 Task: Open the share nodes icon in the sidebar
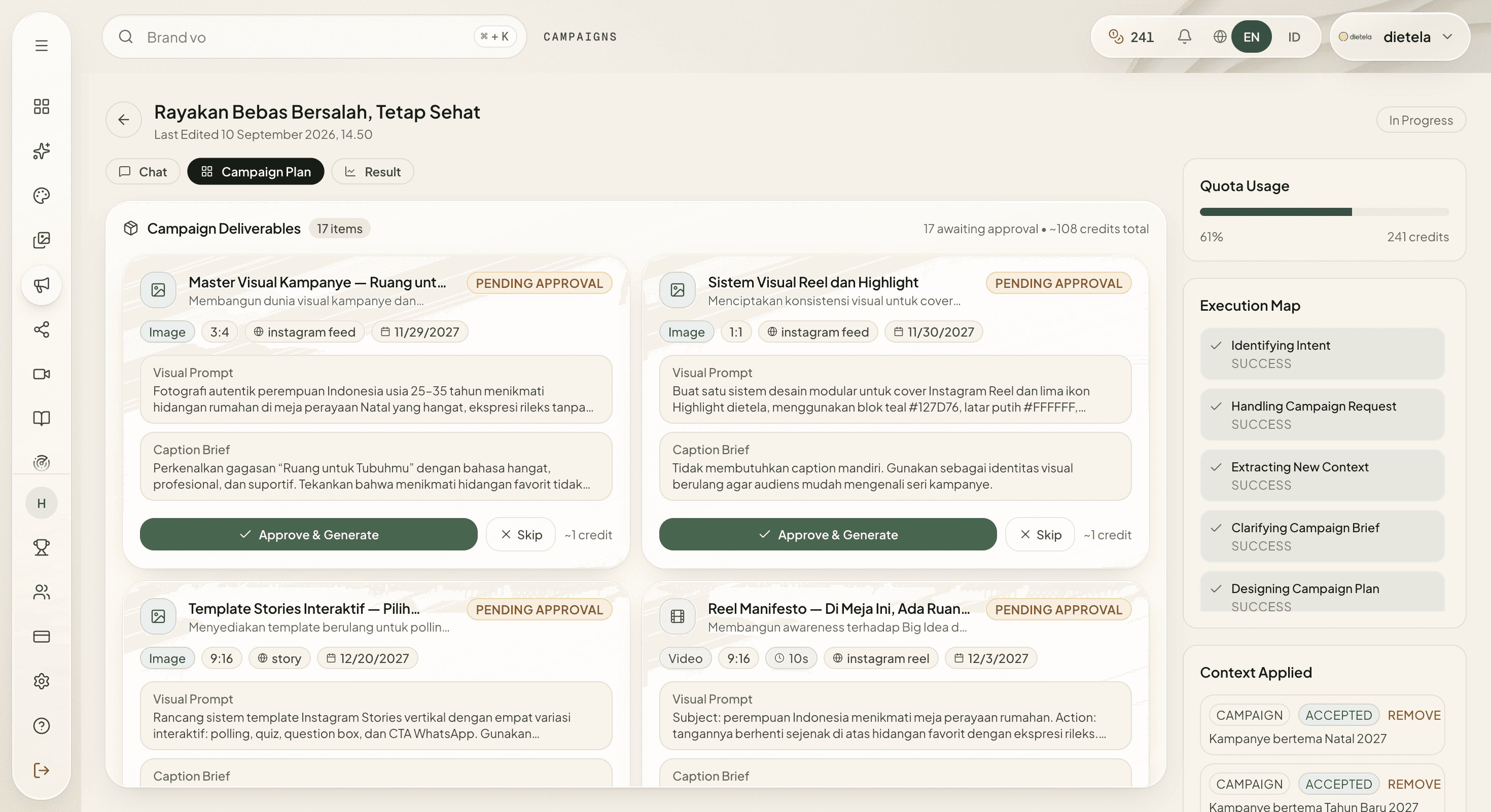pyautogui.click(x=41, y=329)
